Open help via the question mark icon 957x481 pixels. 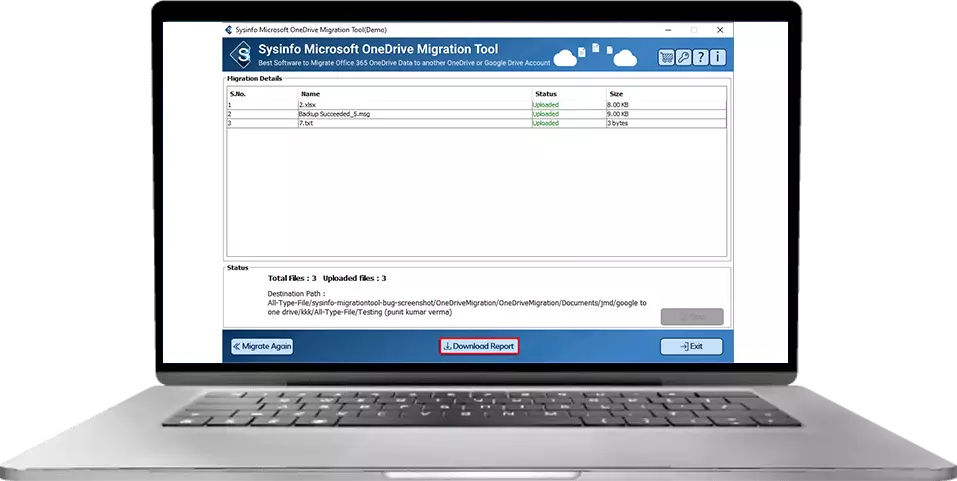(700, 57)
